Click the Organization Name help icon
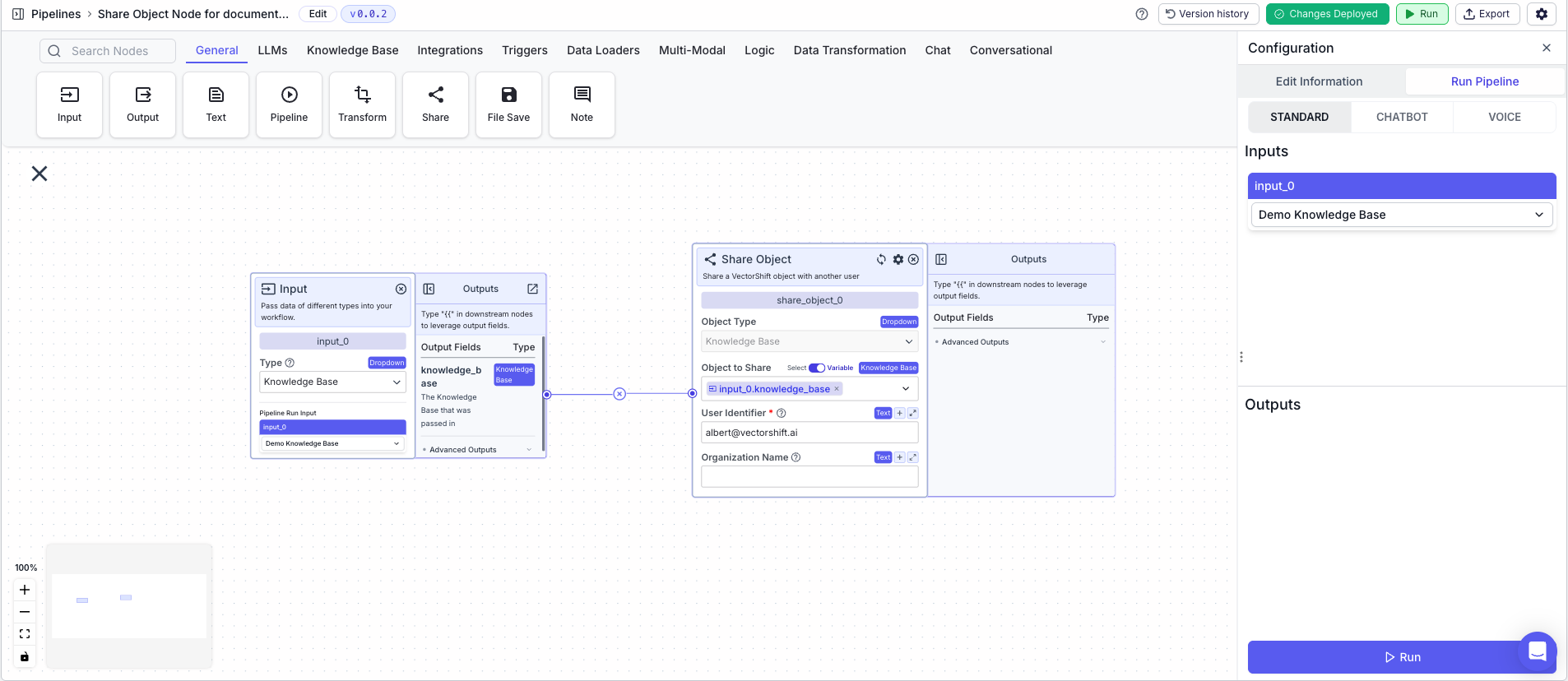This screenshot has width=1568, height=681. (796, 457)
